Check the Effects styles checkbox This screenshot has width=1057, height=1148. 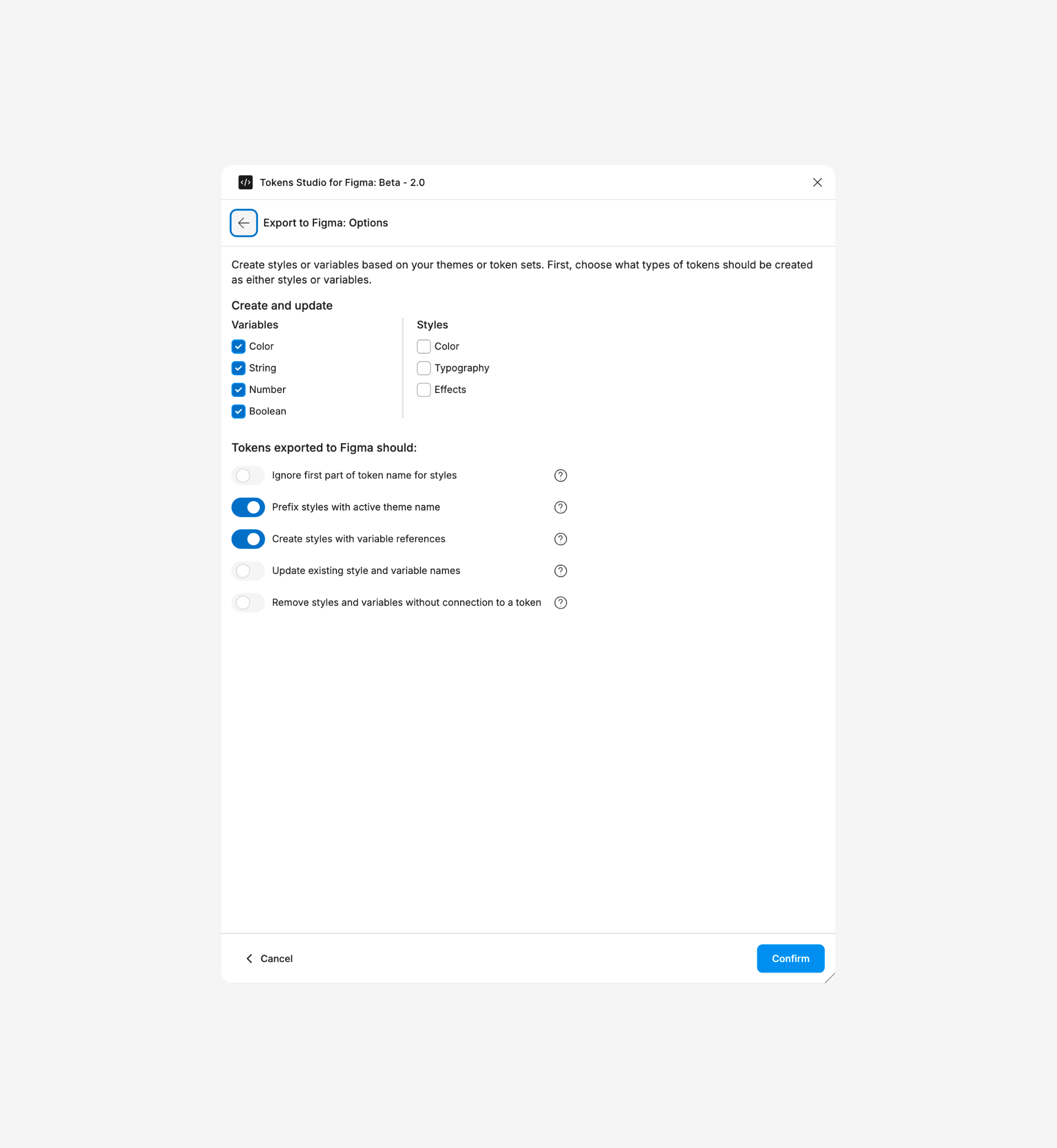pos(424,390)
